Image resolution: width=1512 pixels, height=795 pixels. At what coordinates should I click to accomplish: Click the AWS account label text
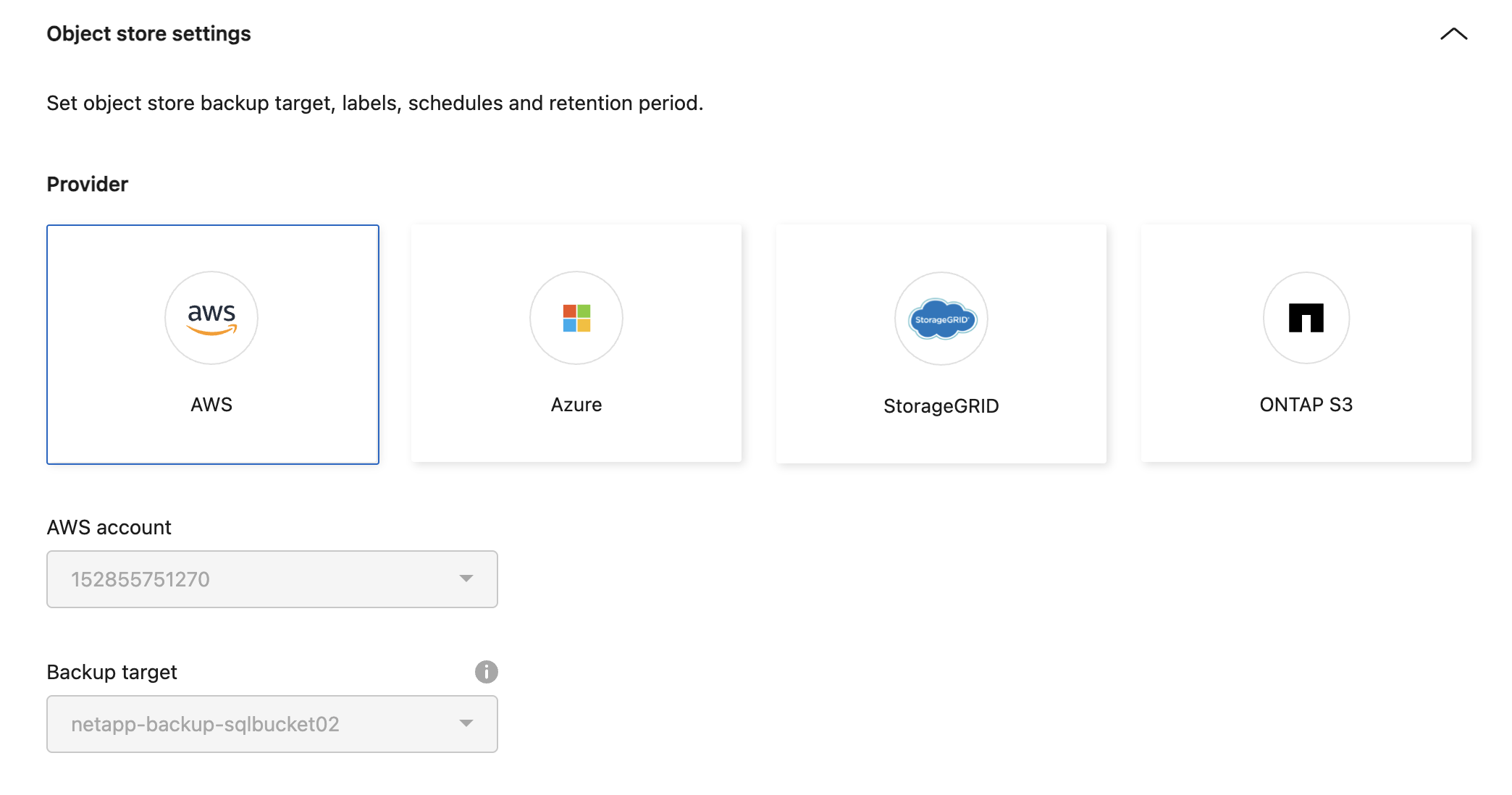tap(109, 527)
